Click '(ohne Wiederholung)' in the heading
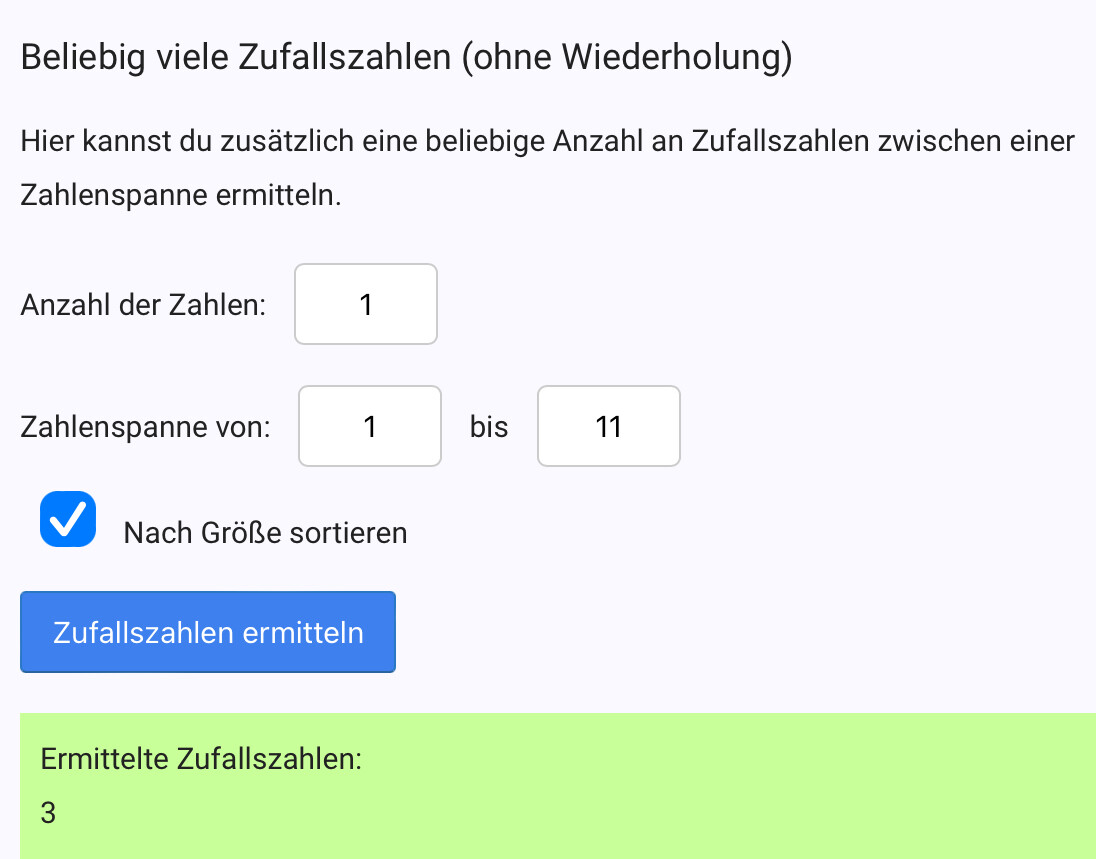 [x=627, y=57]
